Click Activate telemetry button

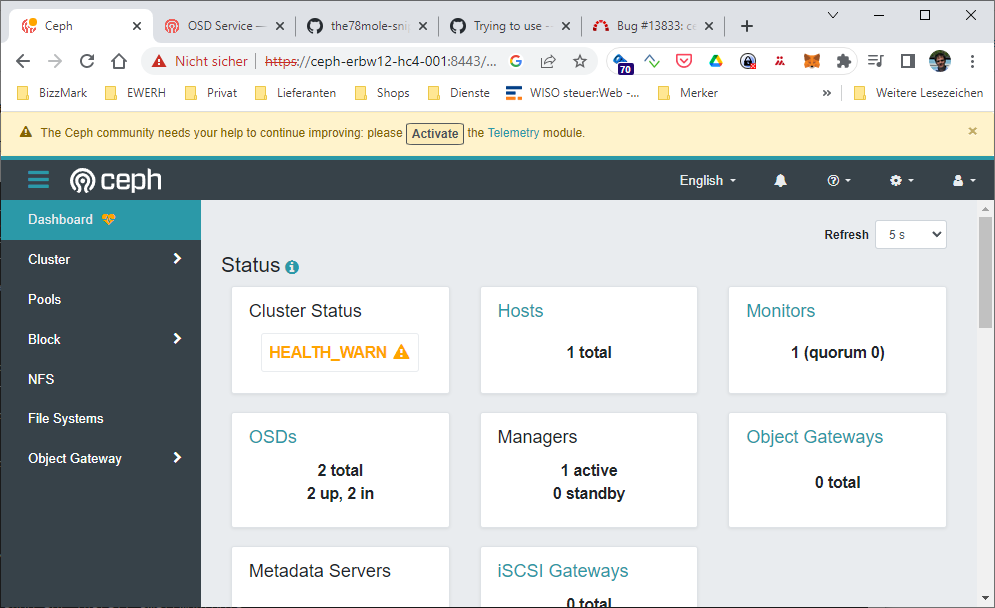pos(435,133)
